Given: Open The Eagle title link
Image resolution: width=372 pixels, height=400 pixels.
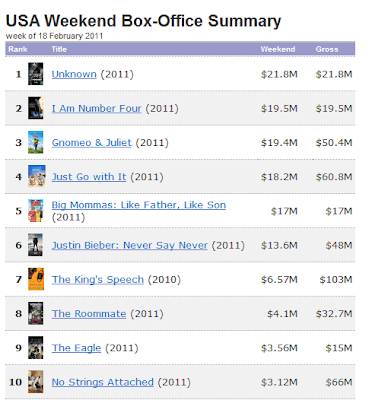Looking at the screenshot, I should 76,348.
